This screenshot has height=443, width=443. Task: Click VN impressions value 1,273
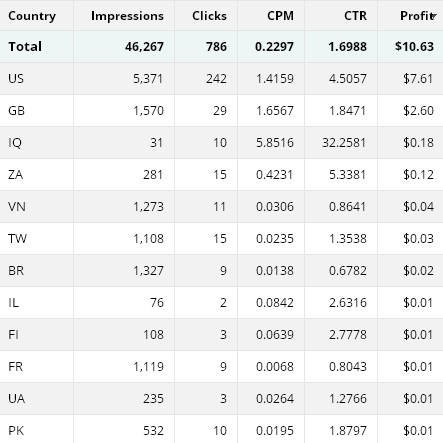[148, 207]
